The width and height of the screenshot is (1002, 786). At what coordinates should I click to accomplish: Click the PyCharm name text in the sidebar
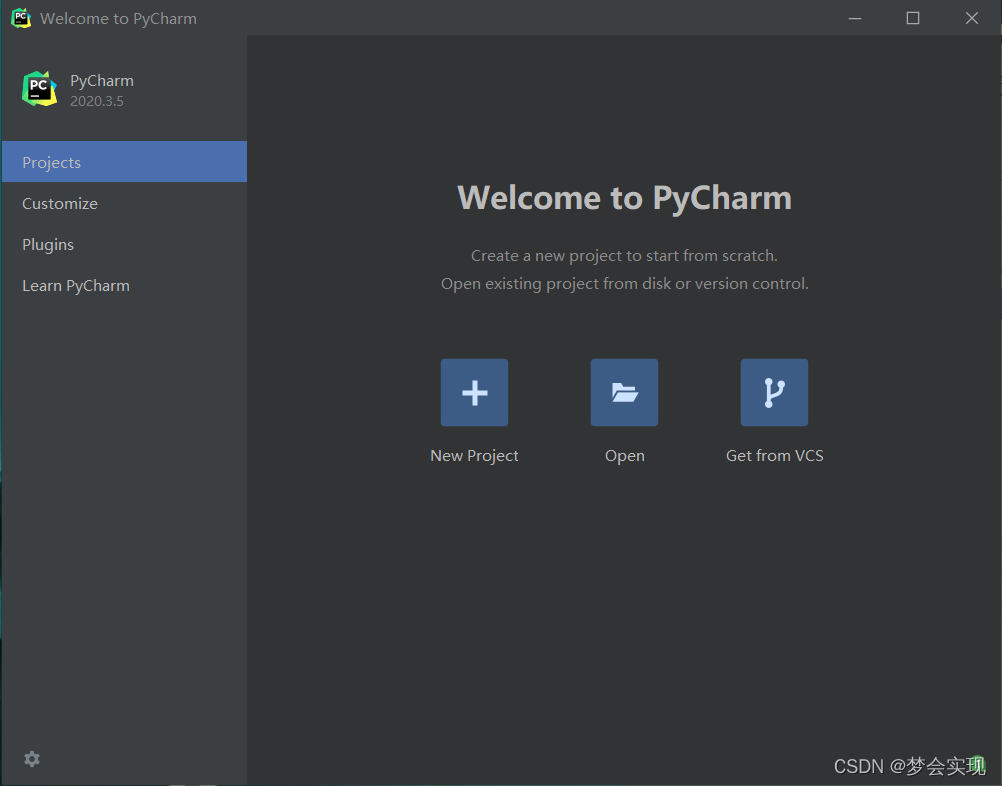pyautogui.click(x=102, y=81)
